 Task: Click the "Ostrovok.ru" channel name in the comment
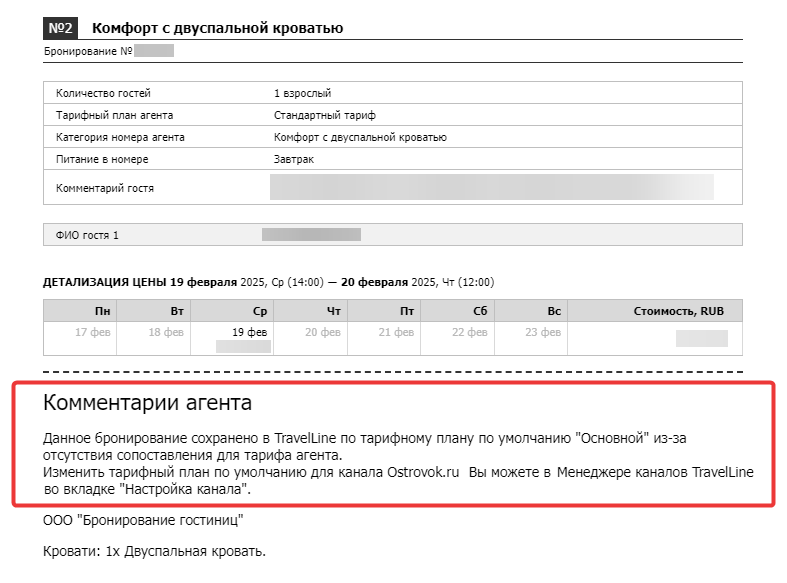(423, 472)
